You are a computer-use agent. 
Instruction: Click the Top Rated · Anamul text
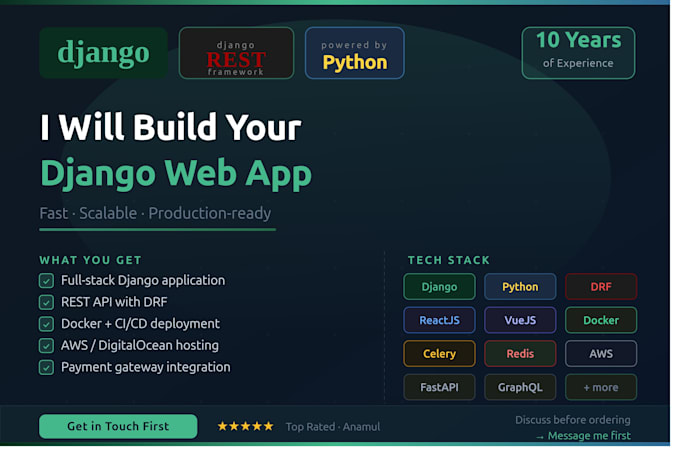click(x=333, y=427)
